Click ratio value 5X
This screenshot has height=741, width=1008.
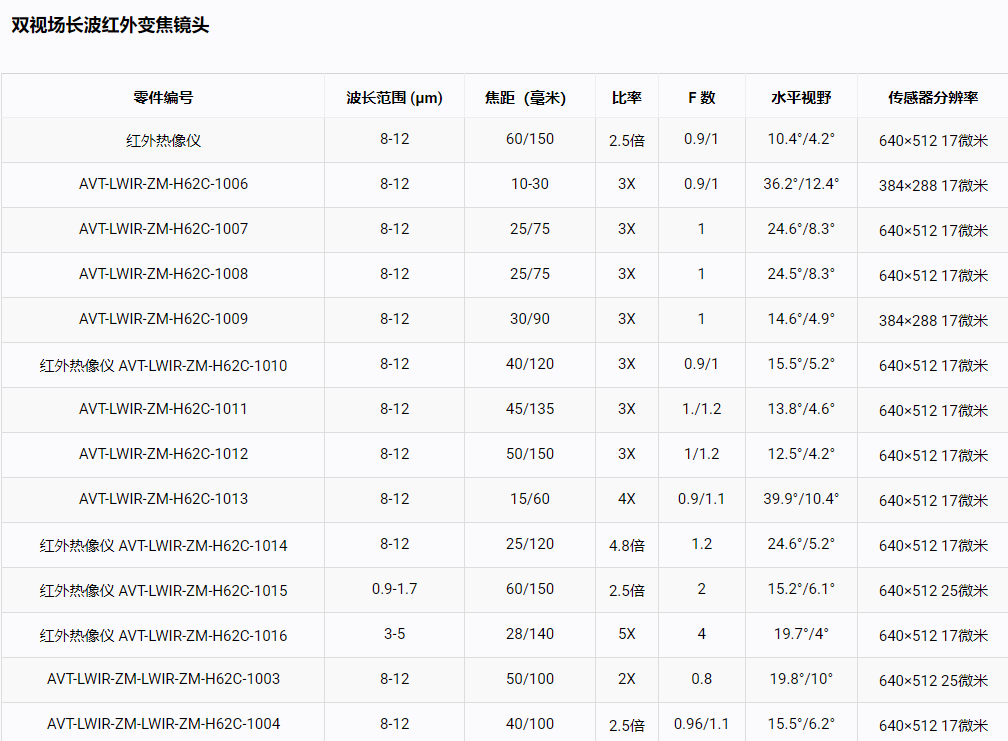(x=627, y=634)
